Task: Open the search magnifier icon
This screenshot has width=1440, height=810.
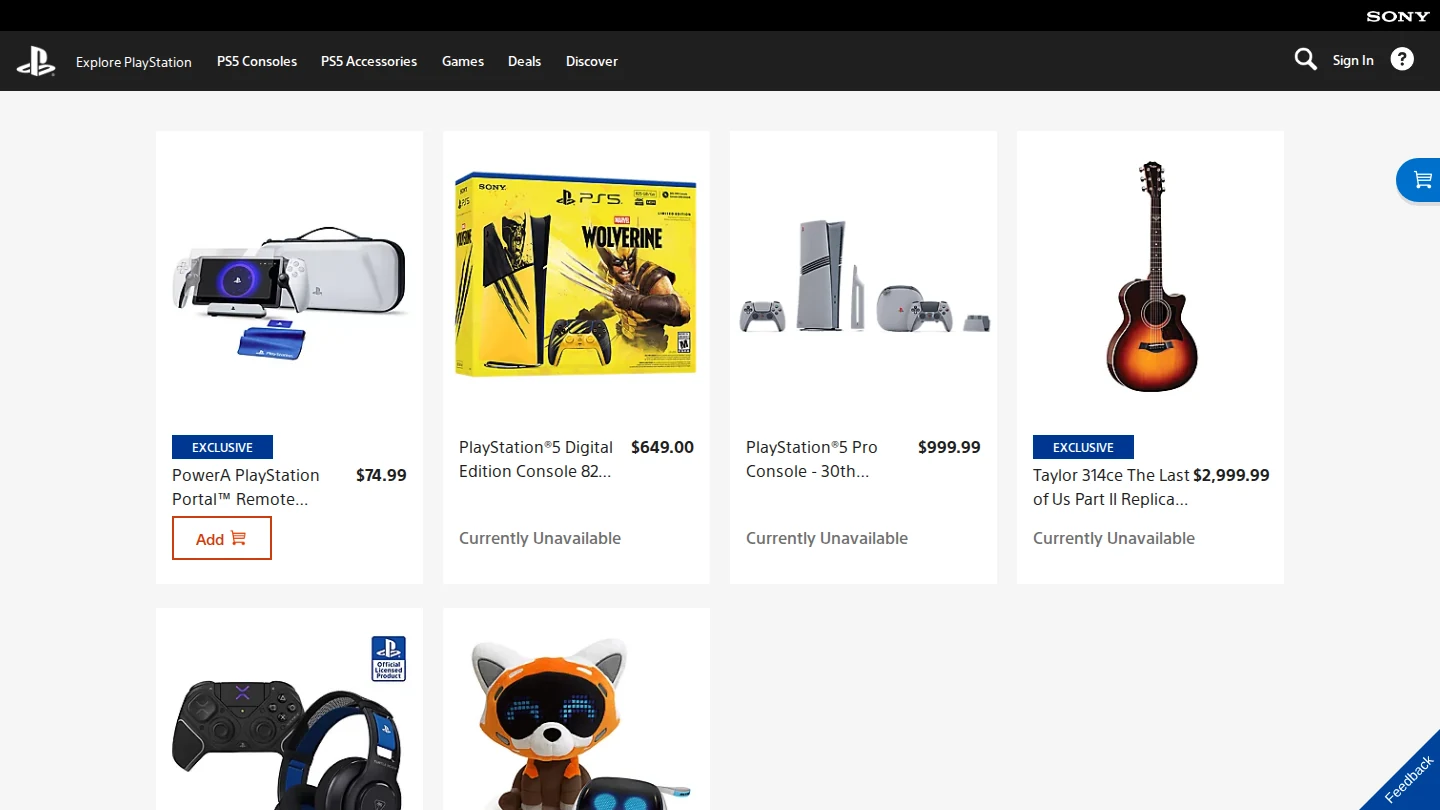Action: click(x=1305, y=60)
